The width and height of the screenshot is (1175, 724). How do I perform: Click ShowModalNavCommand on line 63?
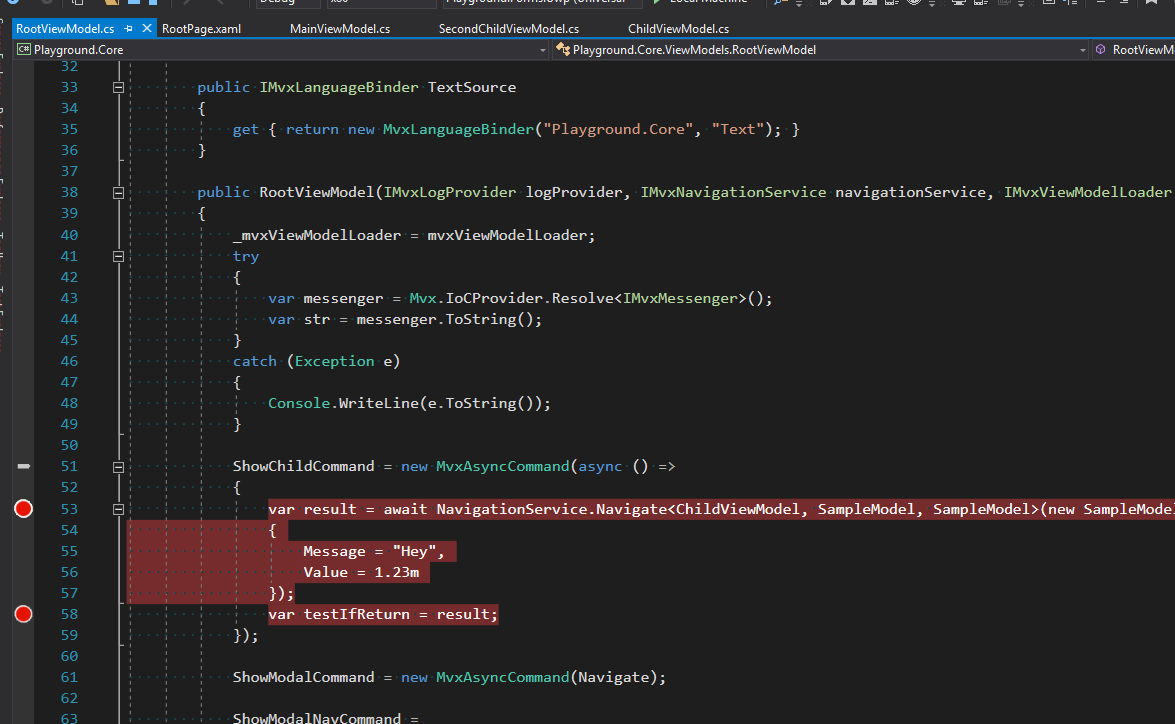(317, 717)
